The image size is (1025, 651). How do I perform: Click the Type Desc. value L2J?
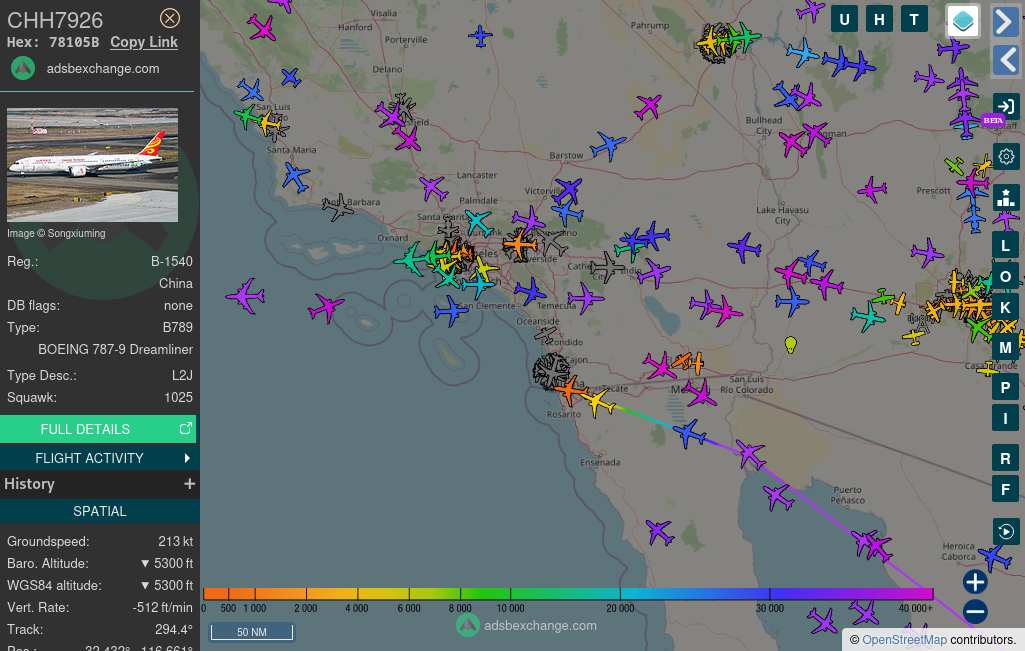point(182,375)
